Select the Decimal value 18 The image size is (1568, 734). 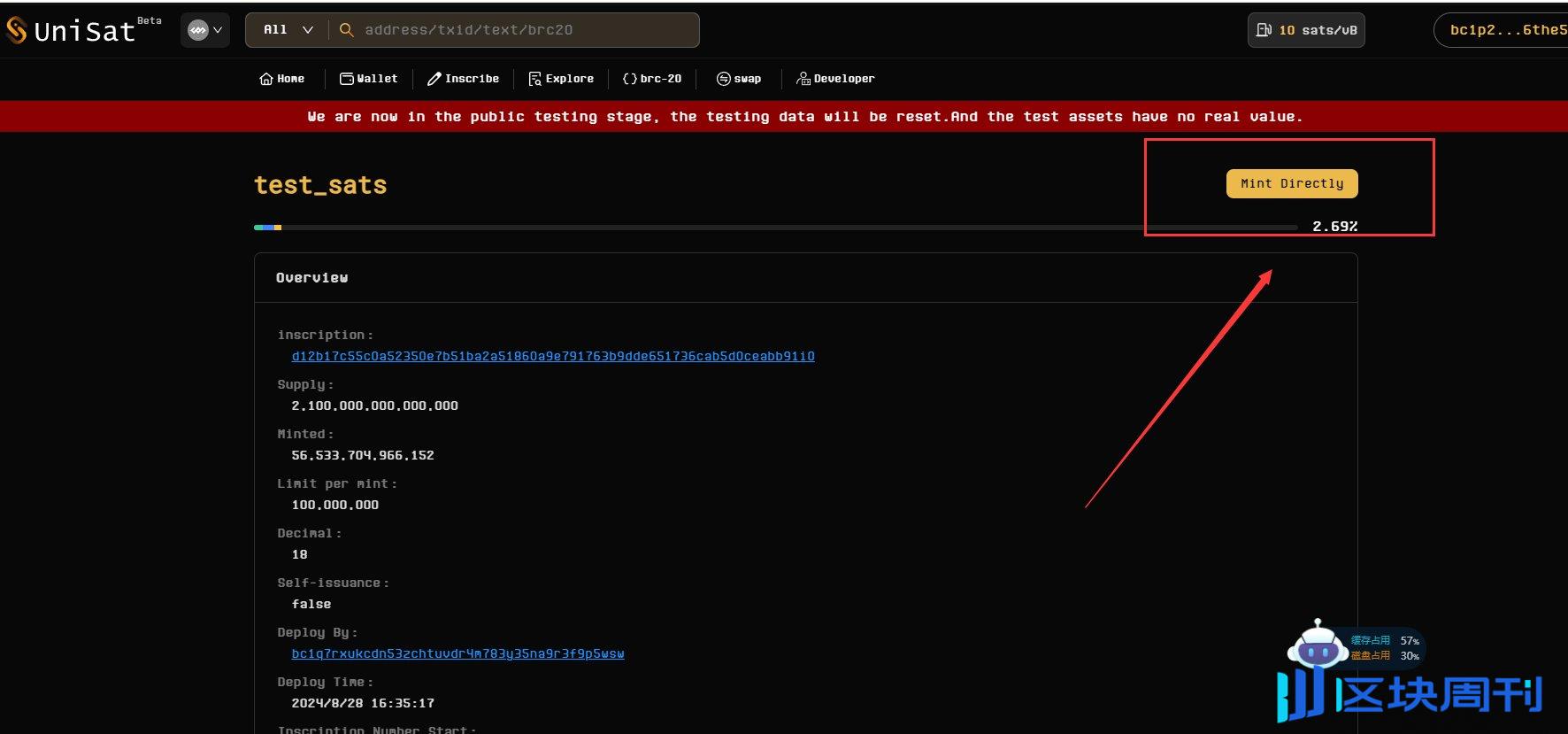pos(299,554)
